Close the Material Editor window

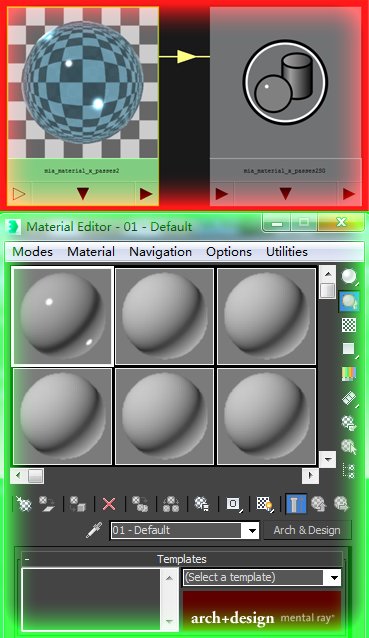tap(341, 222)
